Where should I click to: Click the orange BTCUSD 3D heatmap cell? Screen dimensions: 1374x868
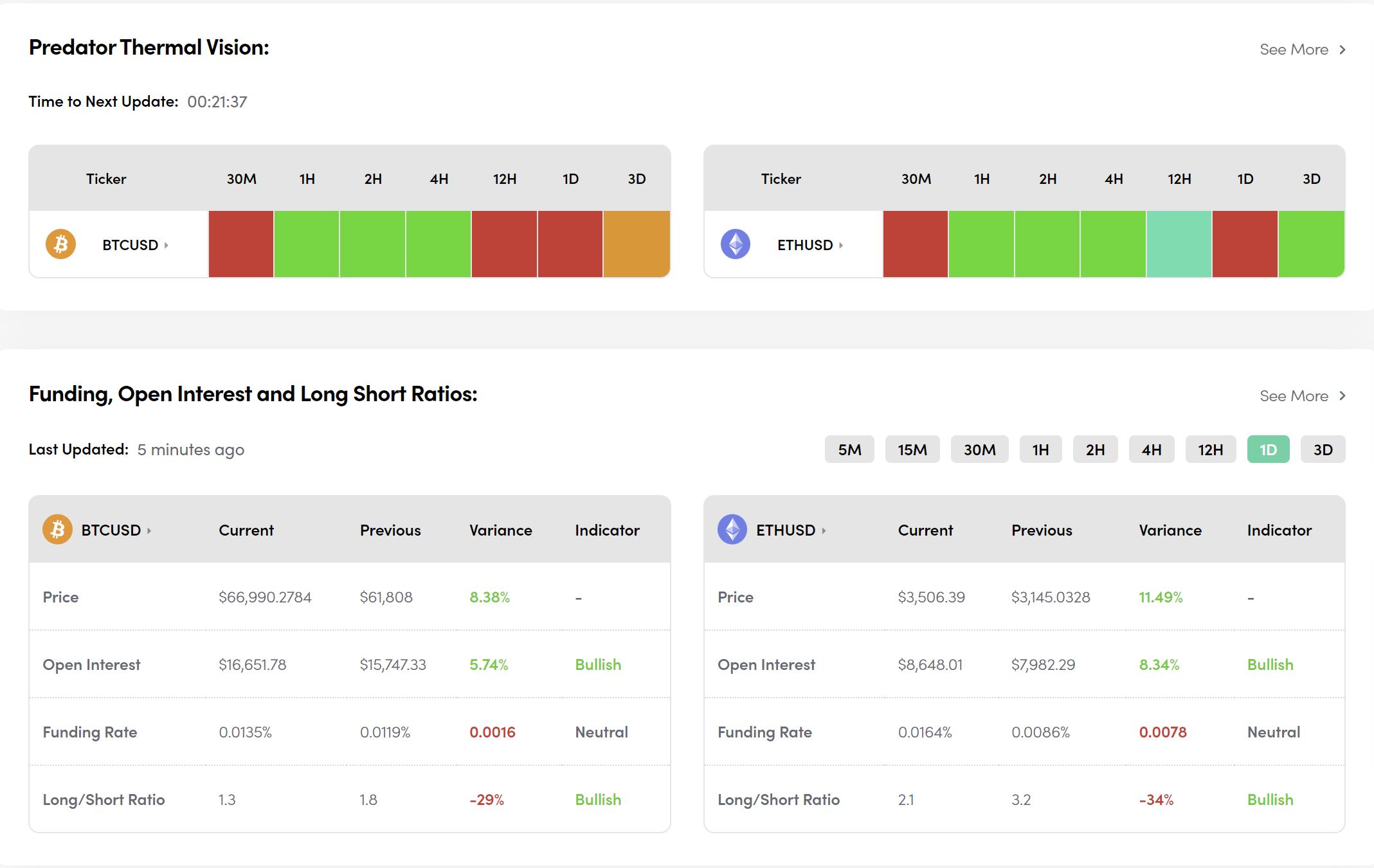637,244
